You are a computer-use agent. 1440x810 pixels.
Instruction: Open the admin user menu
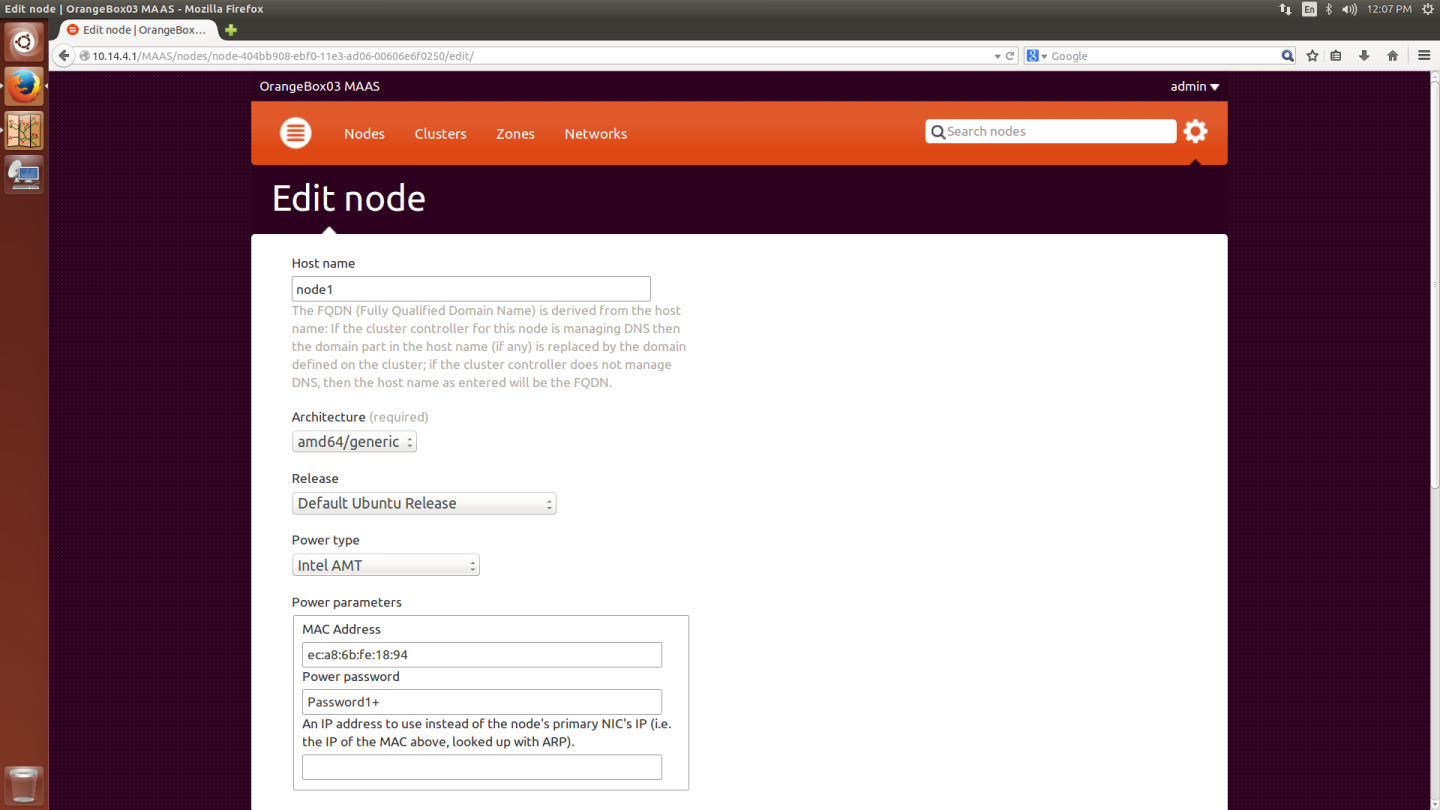tap(1195, 86)
